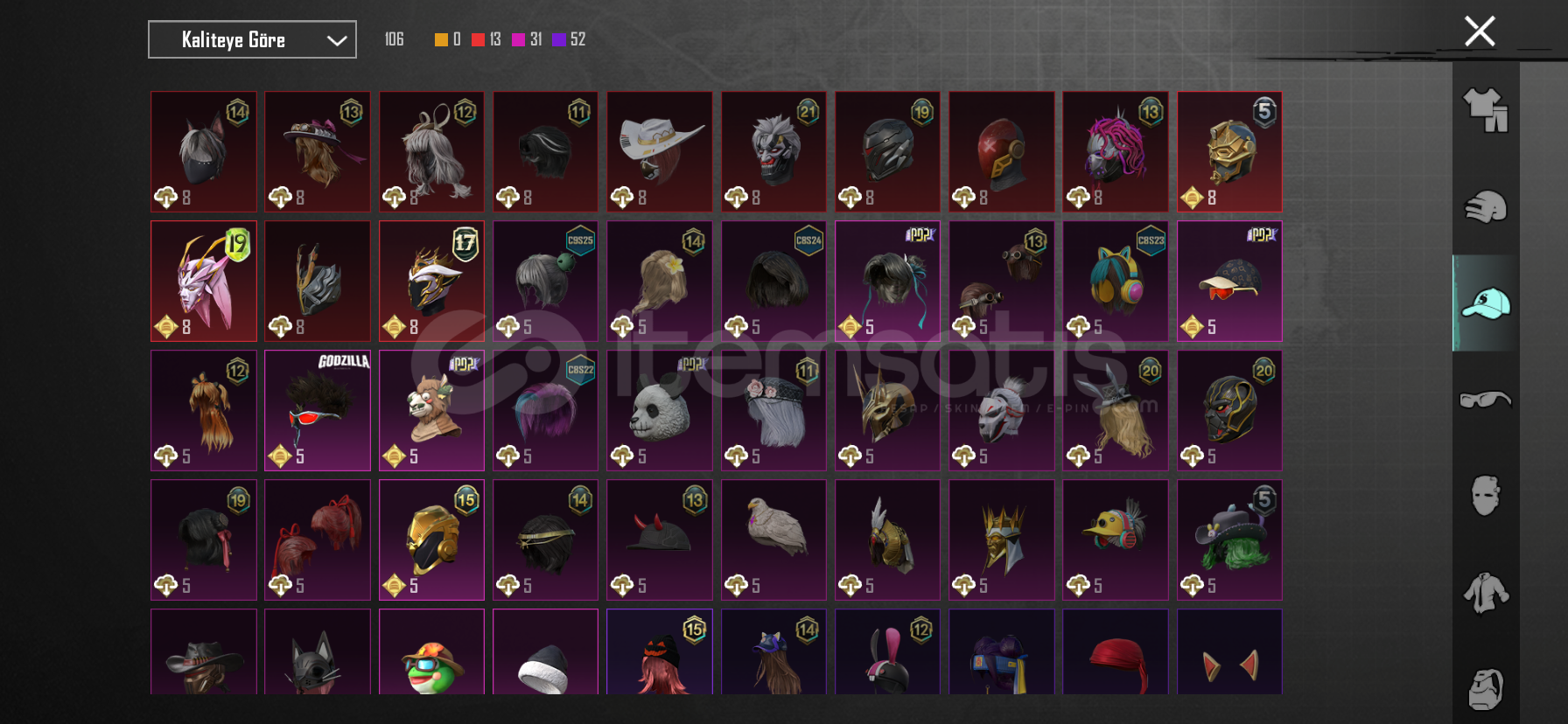Select the Godzilla spiky hair item

point(318,410)
